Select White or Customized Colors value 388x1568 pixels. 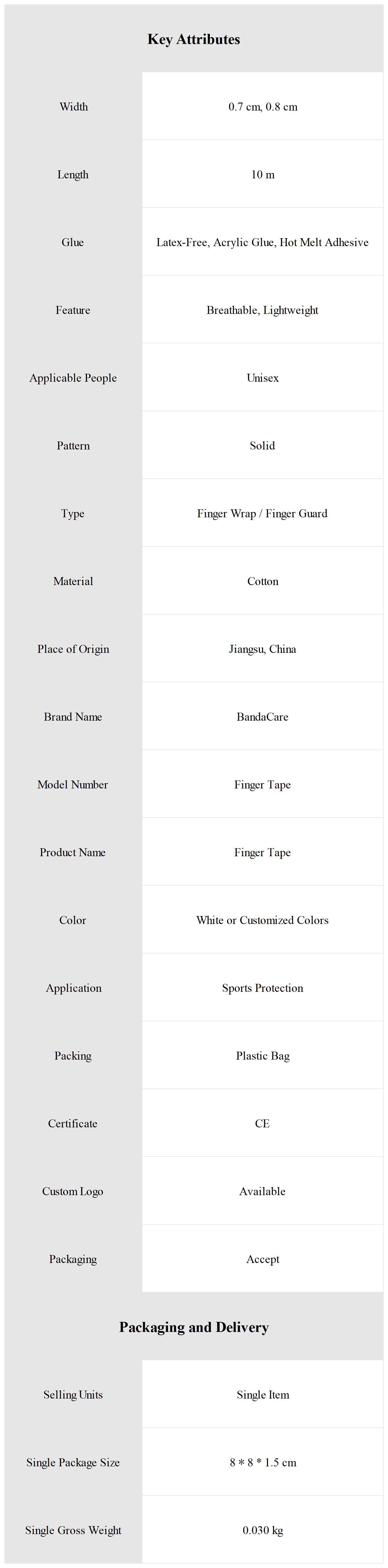262,920
